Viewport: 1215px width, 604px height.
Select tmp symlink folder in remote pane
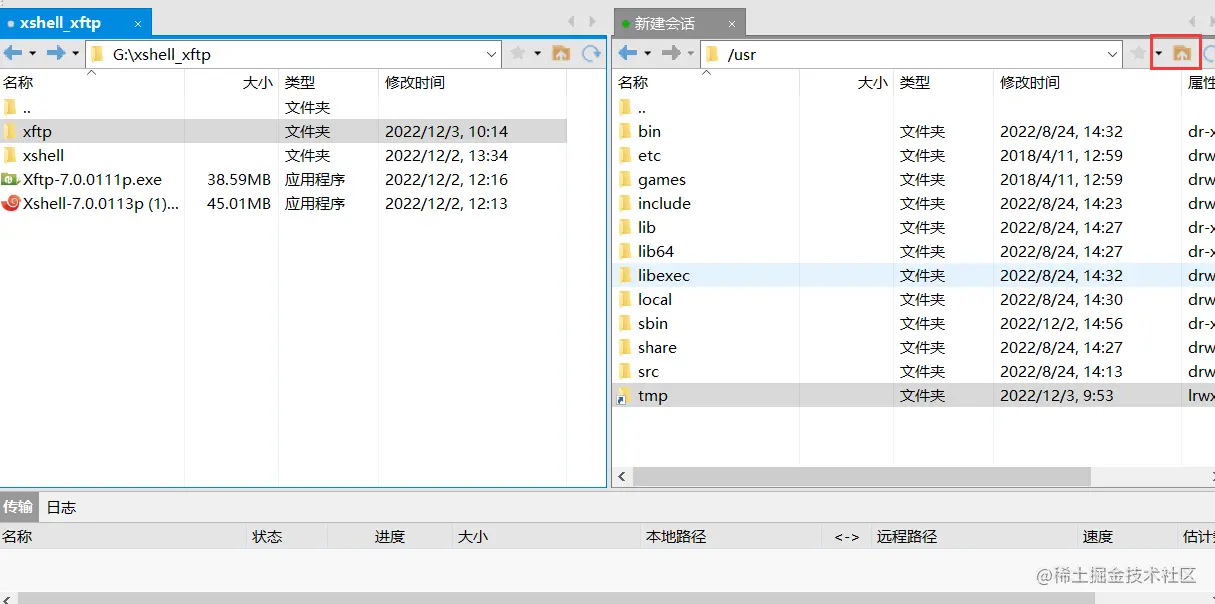pos(914,395)
